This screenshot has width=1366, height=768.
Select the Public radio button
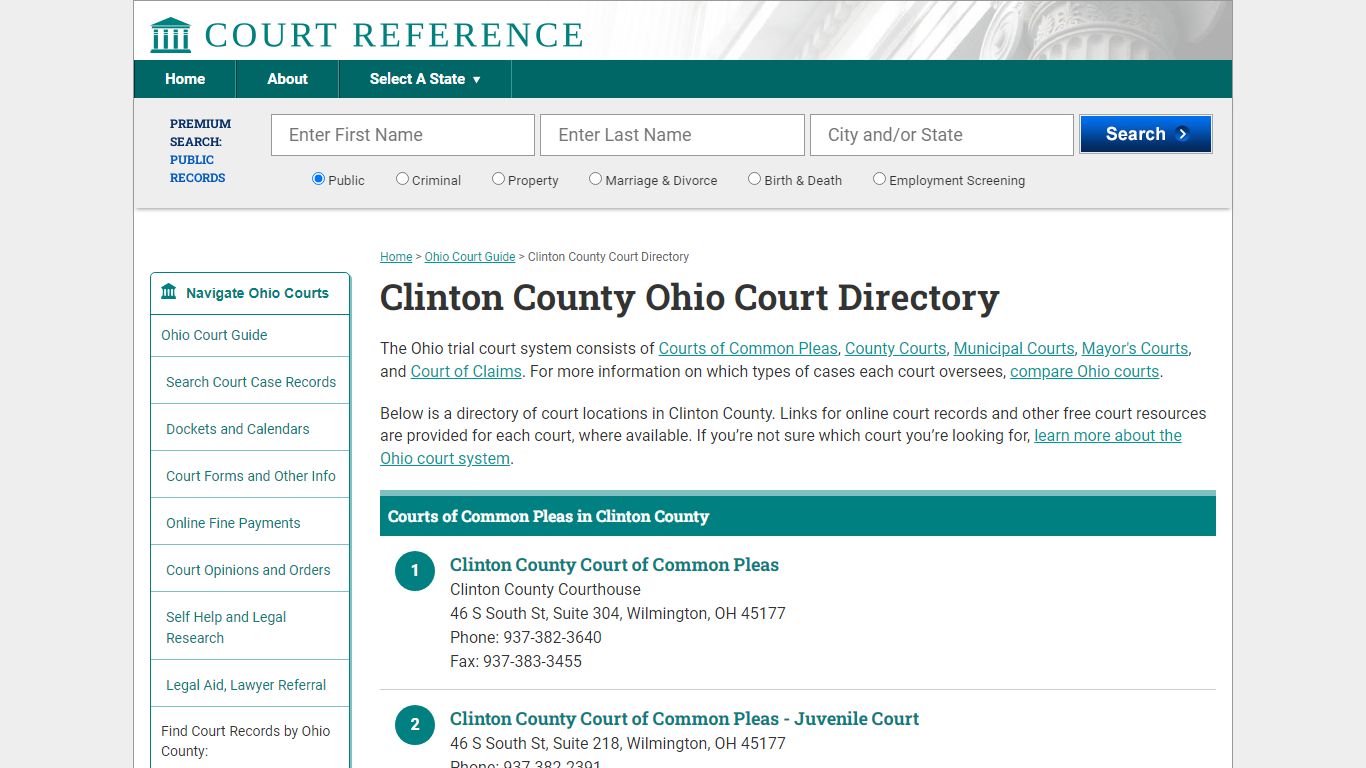(x=318, y=179)
